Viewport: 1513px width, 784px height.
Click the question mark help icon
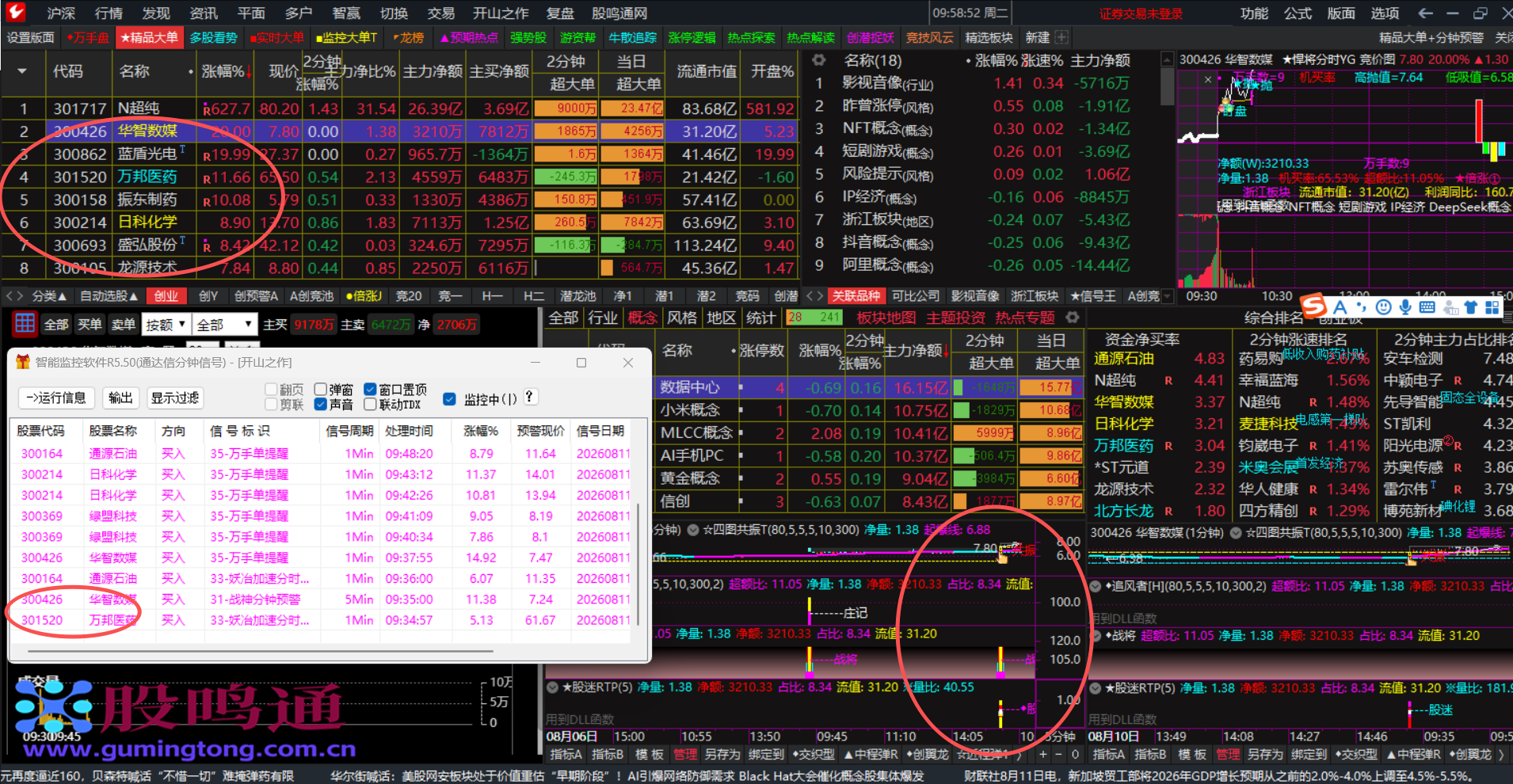pos(530,397)
